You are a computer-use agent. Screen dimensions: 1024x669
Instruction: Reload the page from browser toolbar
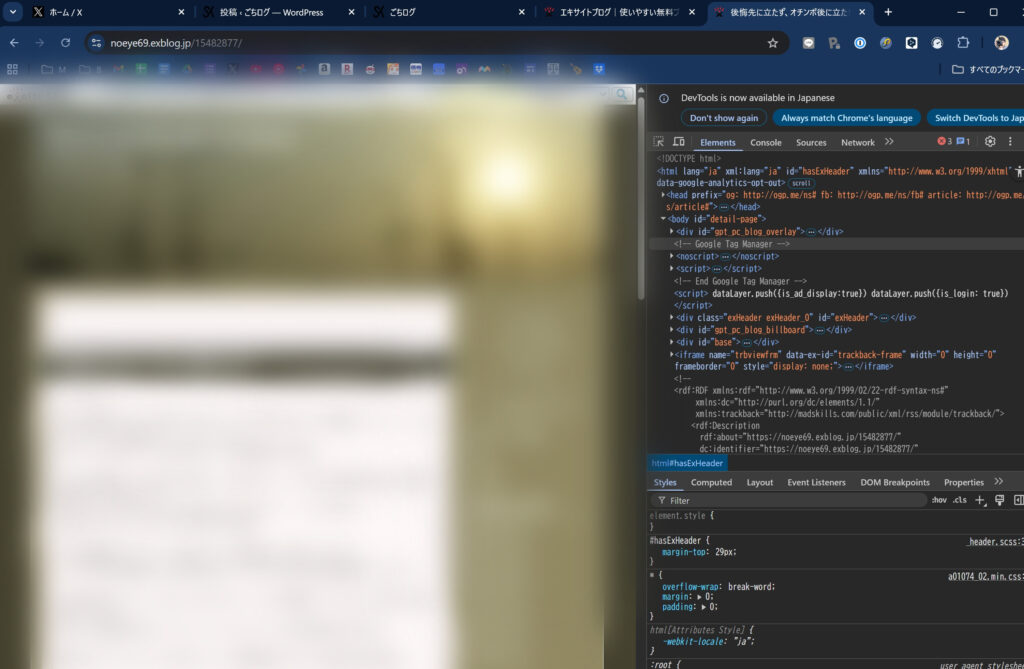(x=66, y=43)
